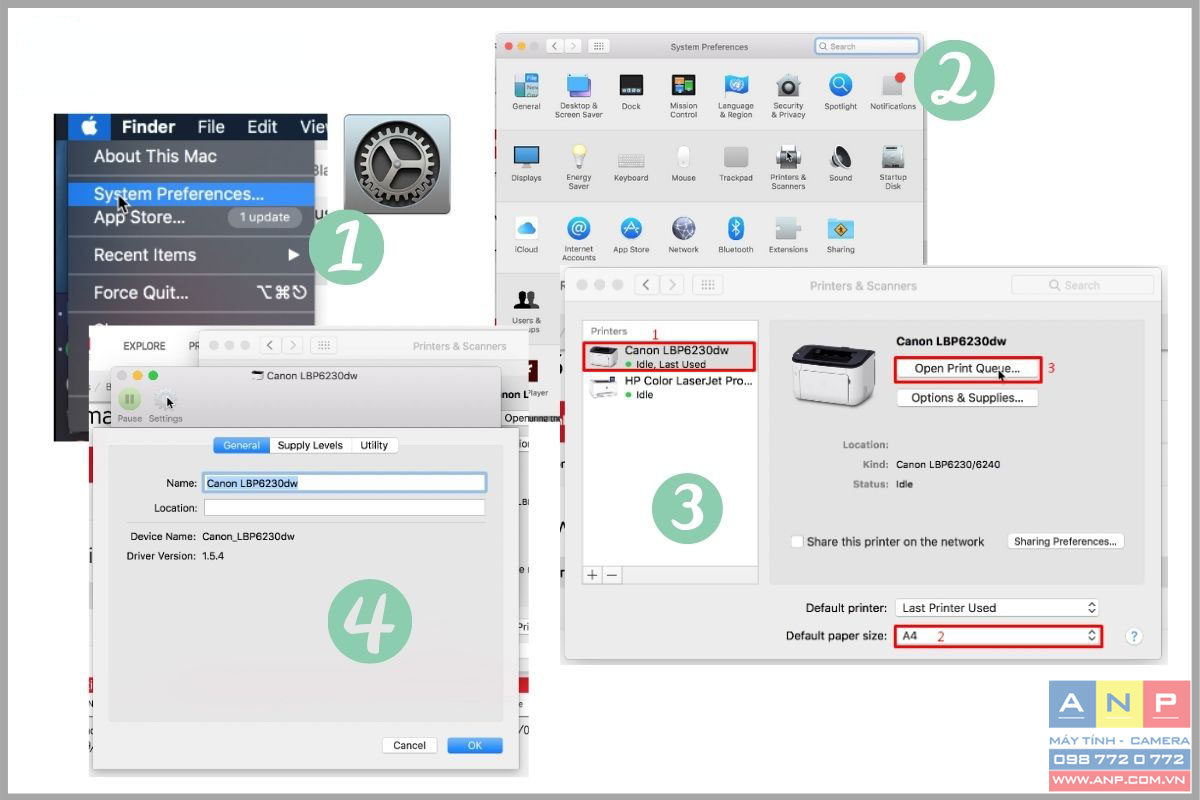1200x800 pixels.
Task: Open Mission Control icon
Action: pos(684,86)
